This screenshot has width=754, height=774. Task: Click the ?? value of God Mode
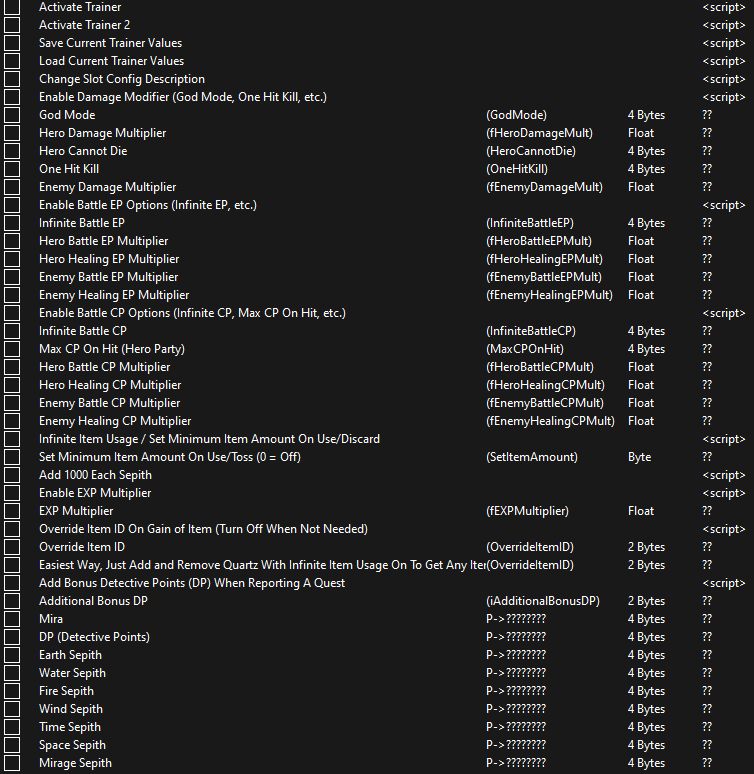point(707,115)
